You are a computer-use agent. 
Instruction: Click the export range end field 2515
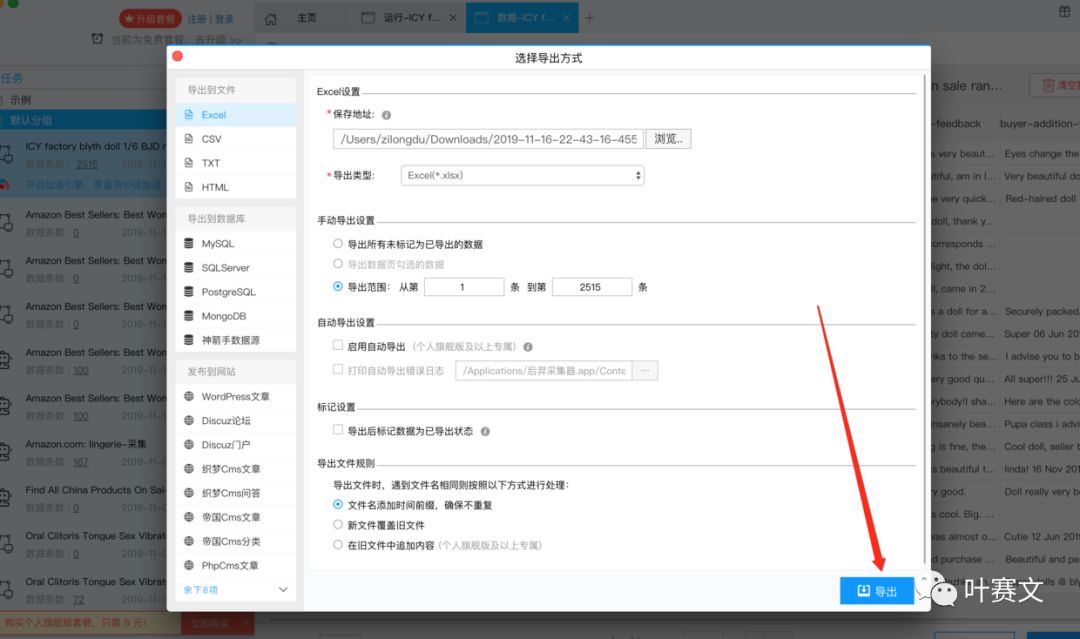(591, 287)
